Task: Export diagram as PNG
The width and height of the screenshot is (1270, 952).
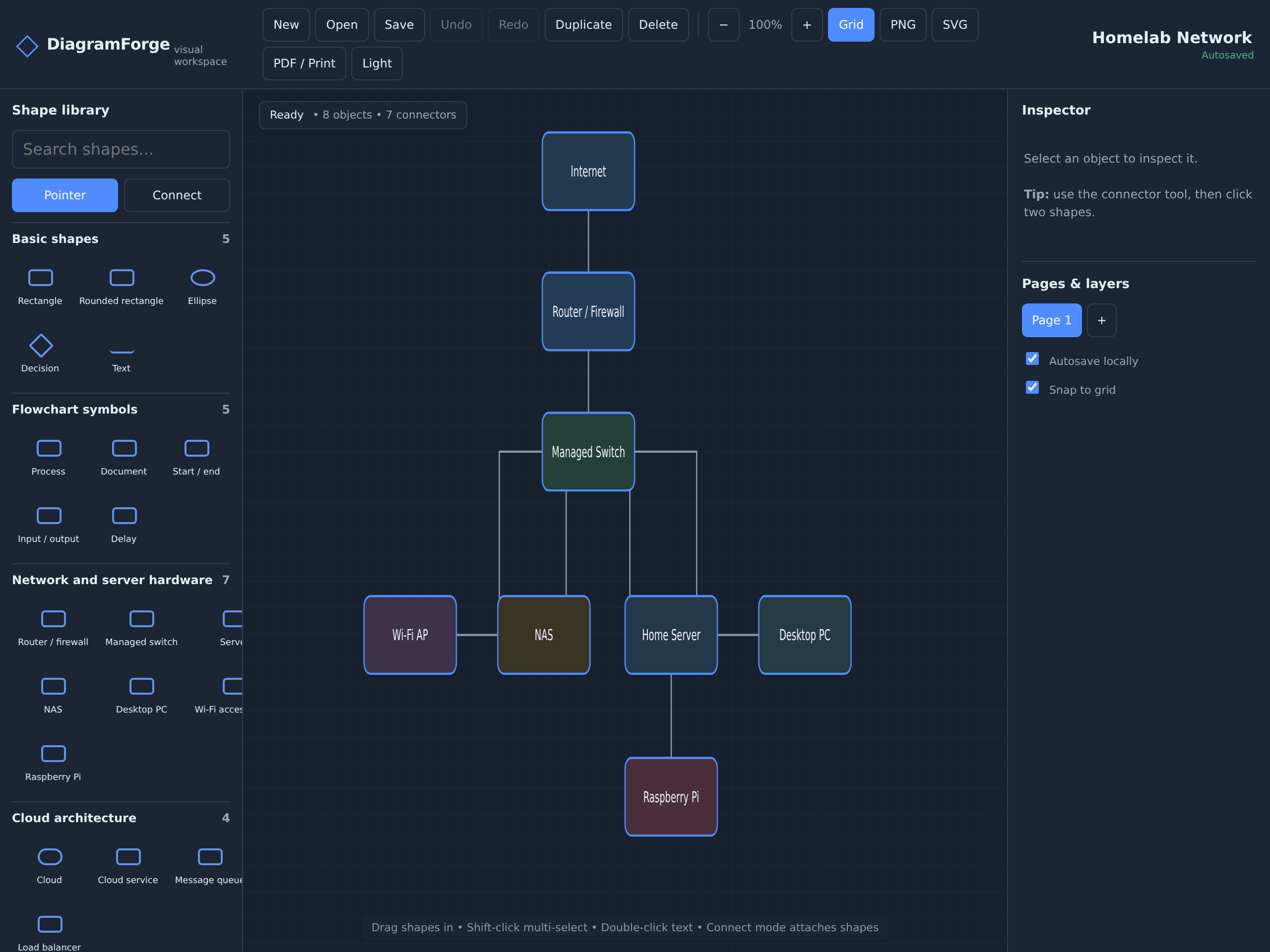Action: pos(902,25)
